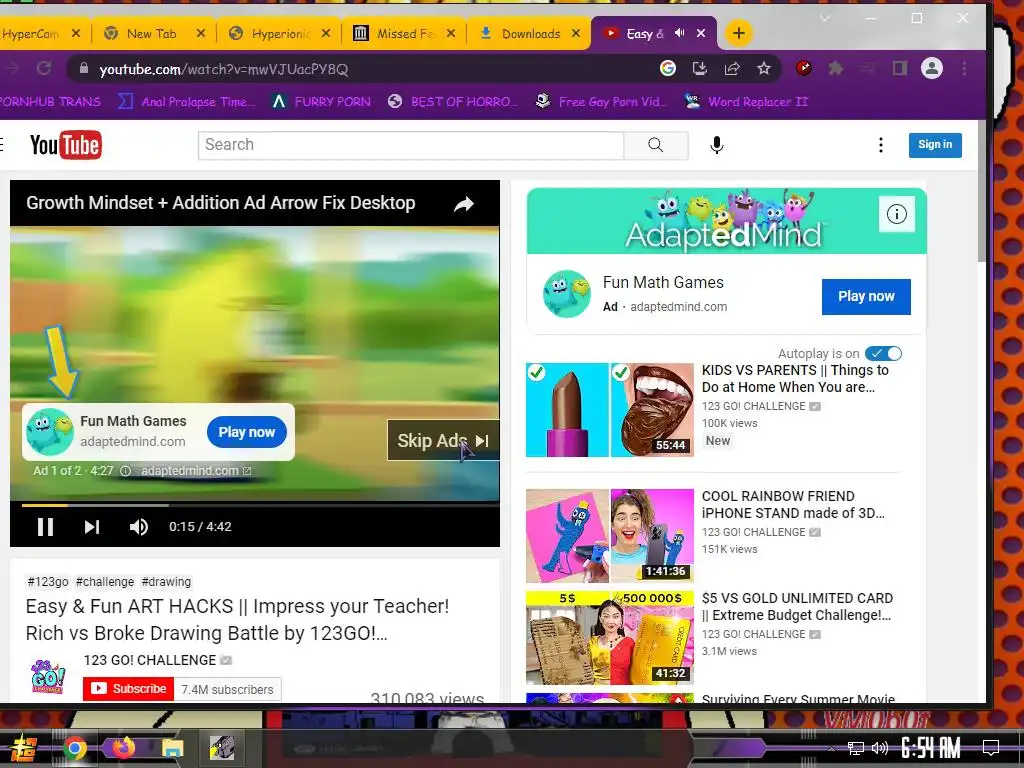Viewport: 1024px width, 768px height.
Task: Mute the Easy & YouTube tab audio icon
Action: click(679, 33)
